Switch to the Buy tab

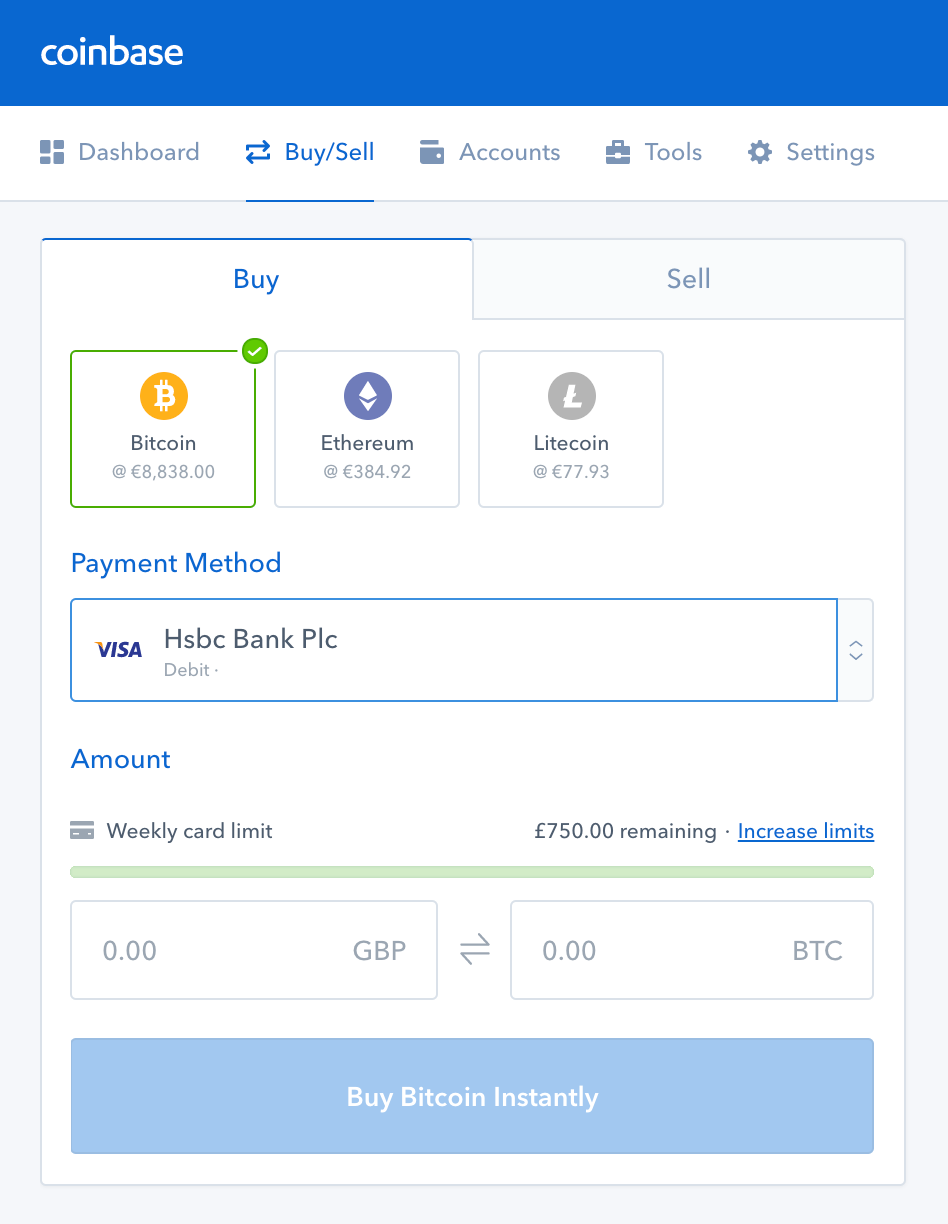[x=256, y=279]
